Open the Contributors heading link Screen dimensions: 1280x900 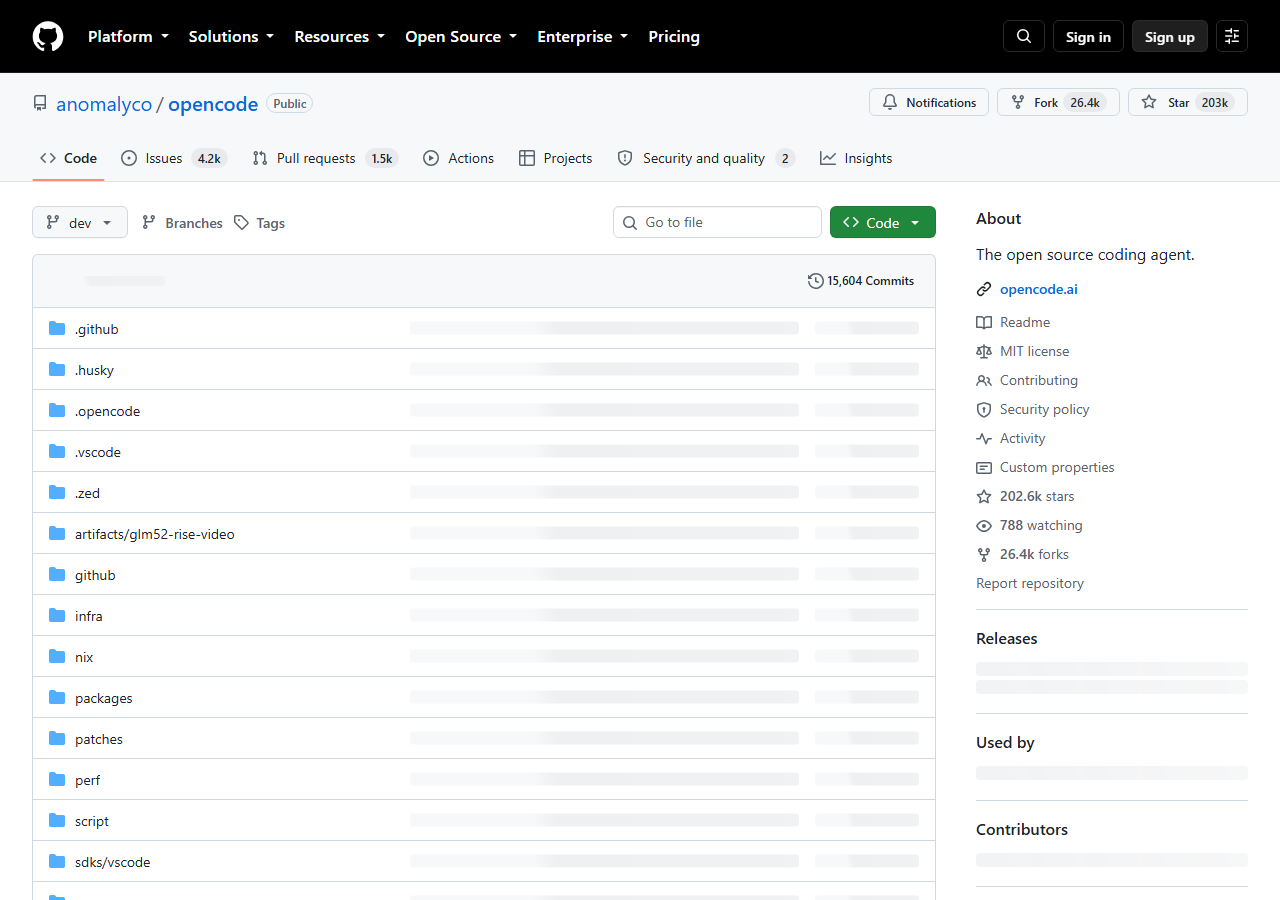pyautogui.click(x=1022, y=829)
